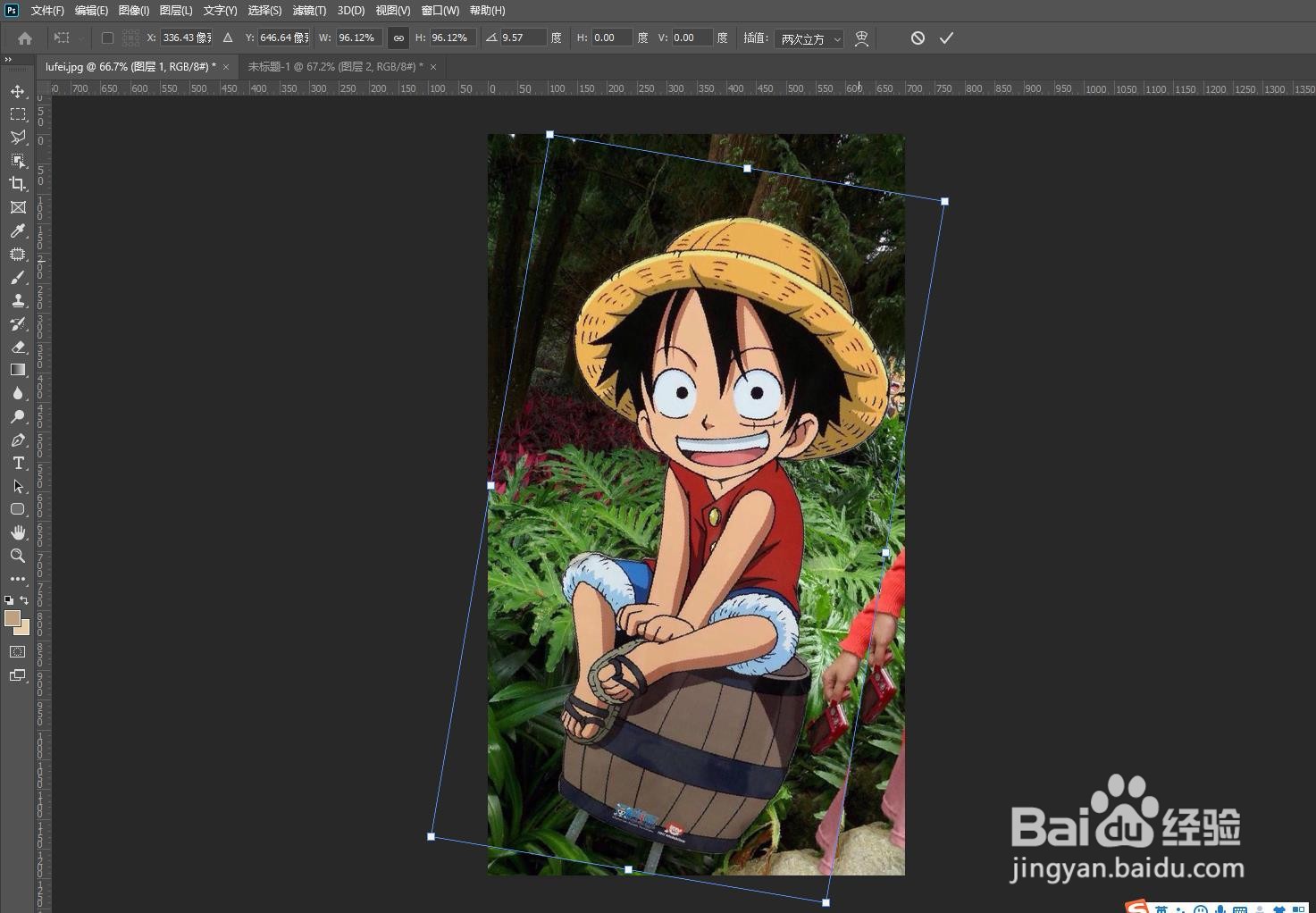
Task: Select the Object Selection tool
Action: pyautogui.click(x=18, y=161)
